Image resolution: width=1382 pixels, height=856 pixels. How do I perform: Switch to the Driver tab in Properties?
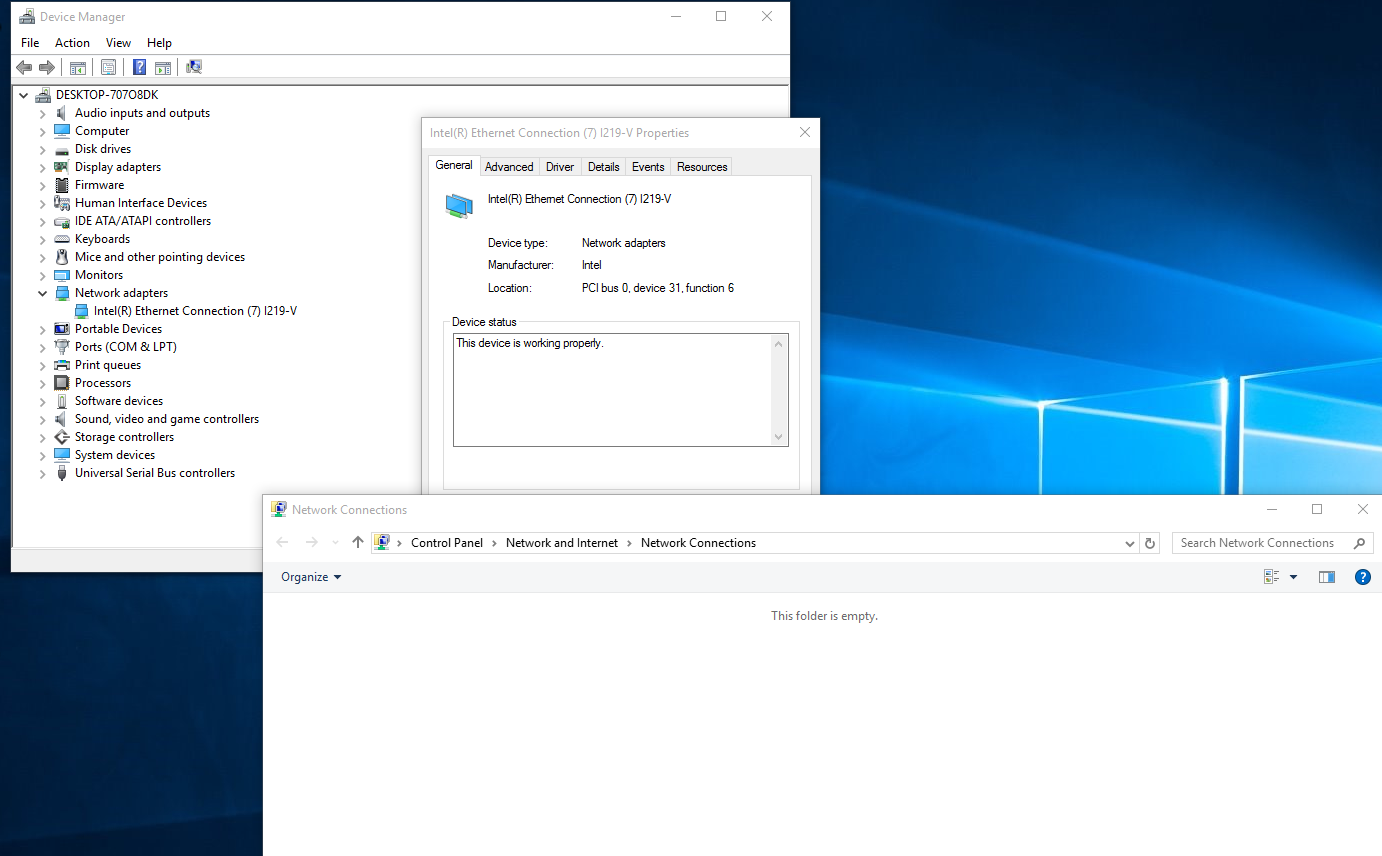tap(560, 167)
